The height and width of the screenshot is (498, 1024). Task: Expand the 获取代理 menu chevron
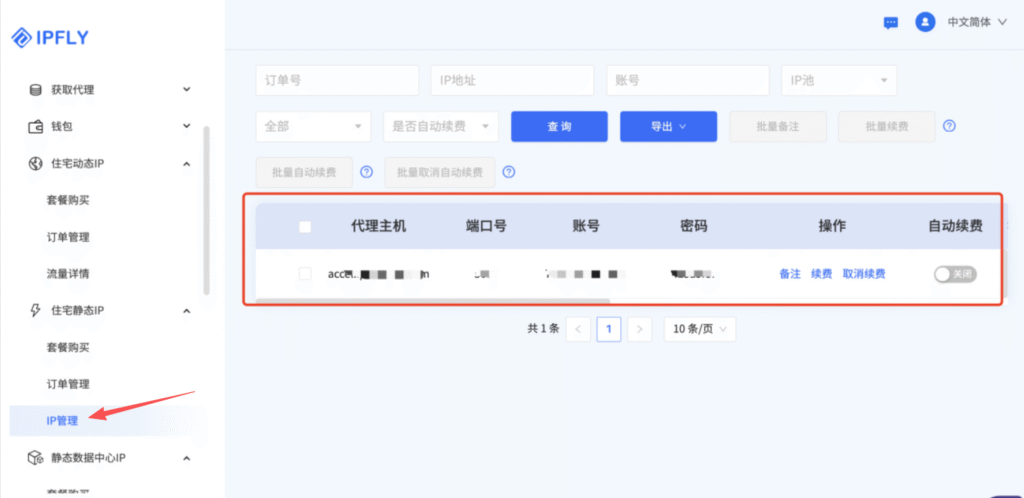186,89
